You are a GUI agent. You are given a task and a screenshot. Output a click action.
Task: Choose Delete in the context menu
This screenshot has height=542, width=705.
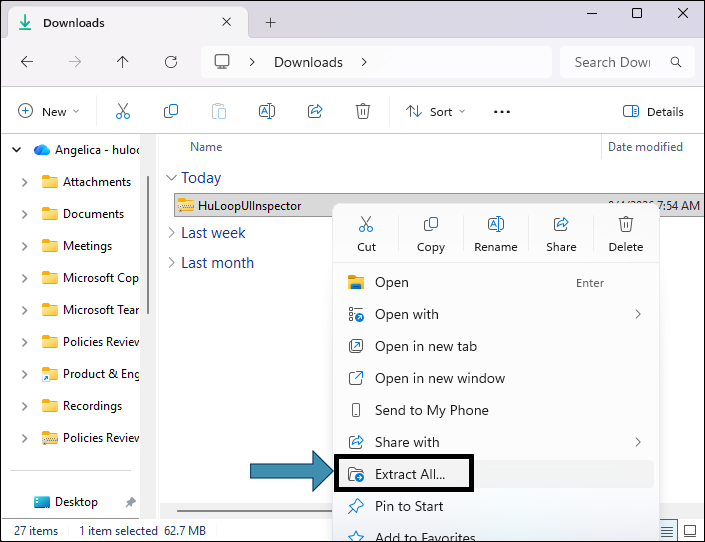pyautogui.click(x=626, y=234)
